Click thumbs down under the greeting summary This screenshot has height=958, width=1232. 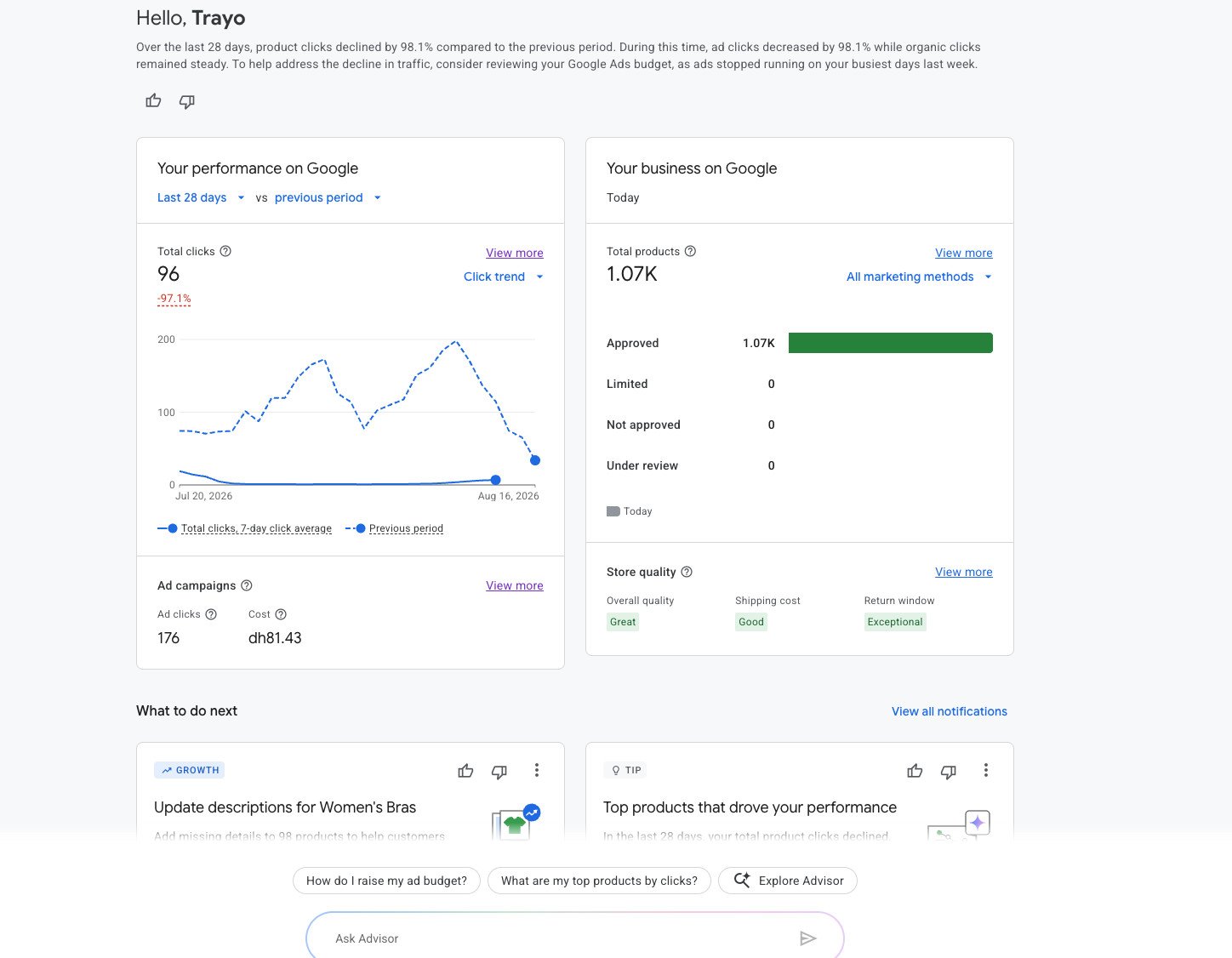point(187,101)
